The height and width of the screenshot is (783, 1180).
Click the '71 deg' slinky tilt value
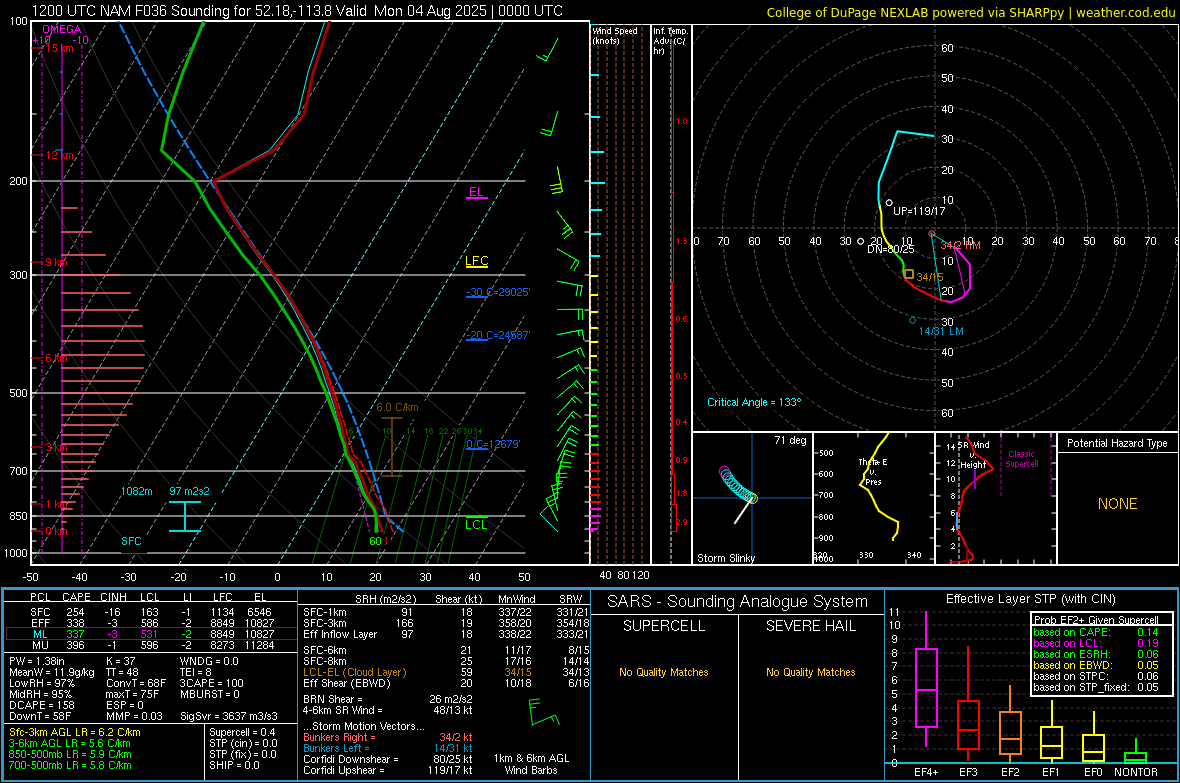tap(790, 440)
